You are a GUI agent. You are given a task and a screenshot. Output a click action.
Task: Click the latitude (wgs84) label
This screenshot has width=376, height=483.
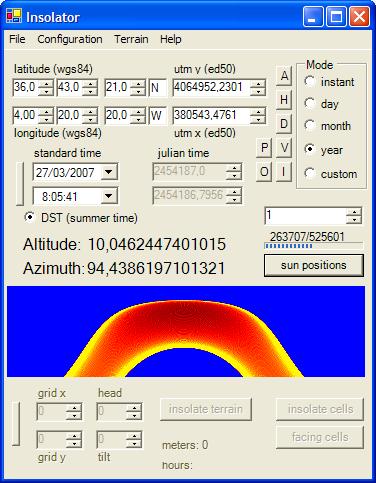53,69
